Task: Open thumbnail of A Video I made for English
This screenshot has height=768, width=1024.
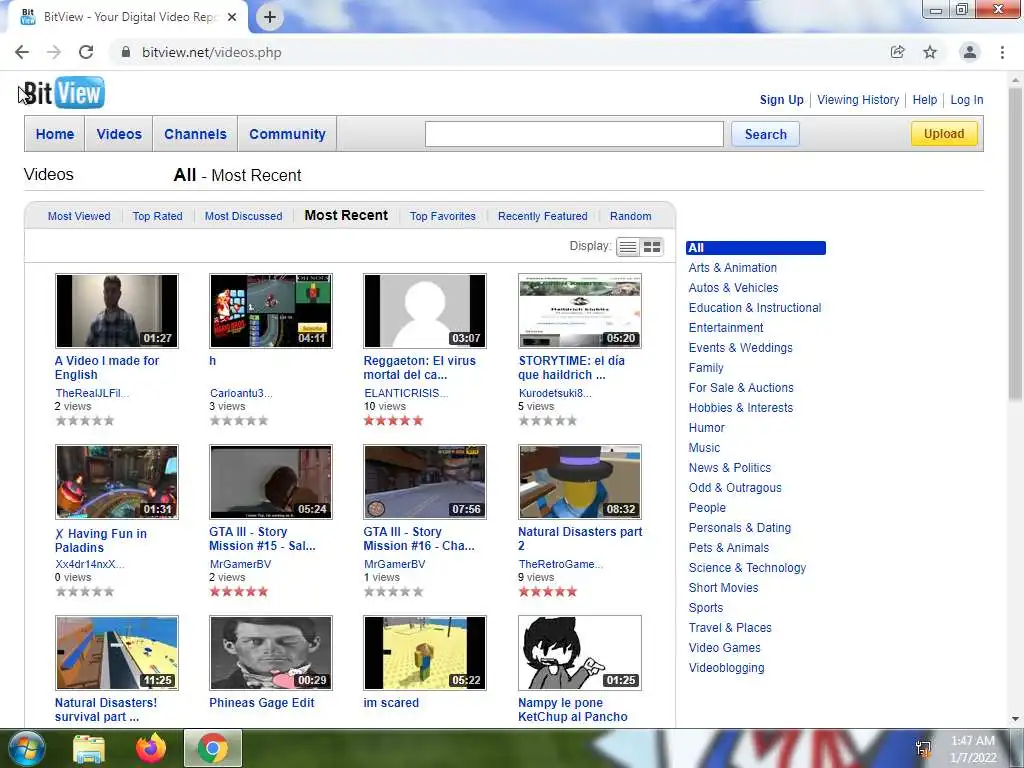Action: coord(117,311)
